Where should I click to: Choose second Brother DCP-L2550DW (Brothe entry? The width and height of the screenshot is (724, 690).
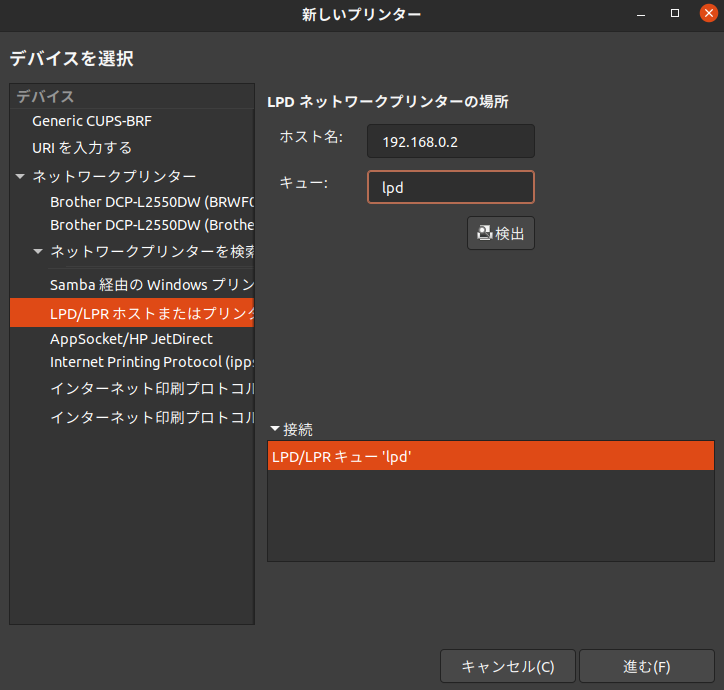click(x=150, y=225)
